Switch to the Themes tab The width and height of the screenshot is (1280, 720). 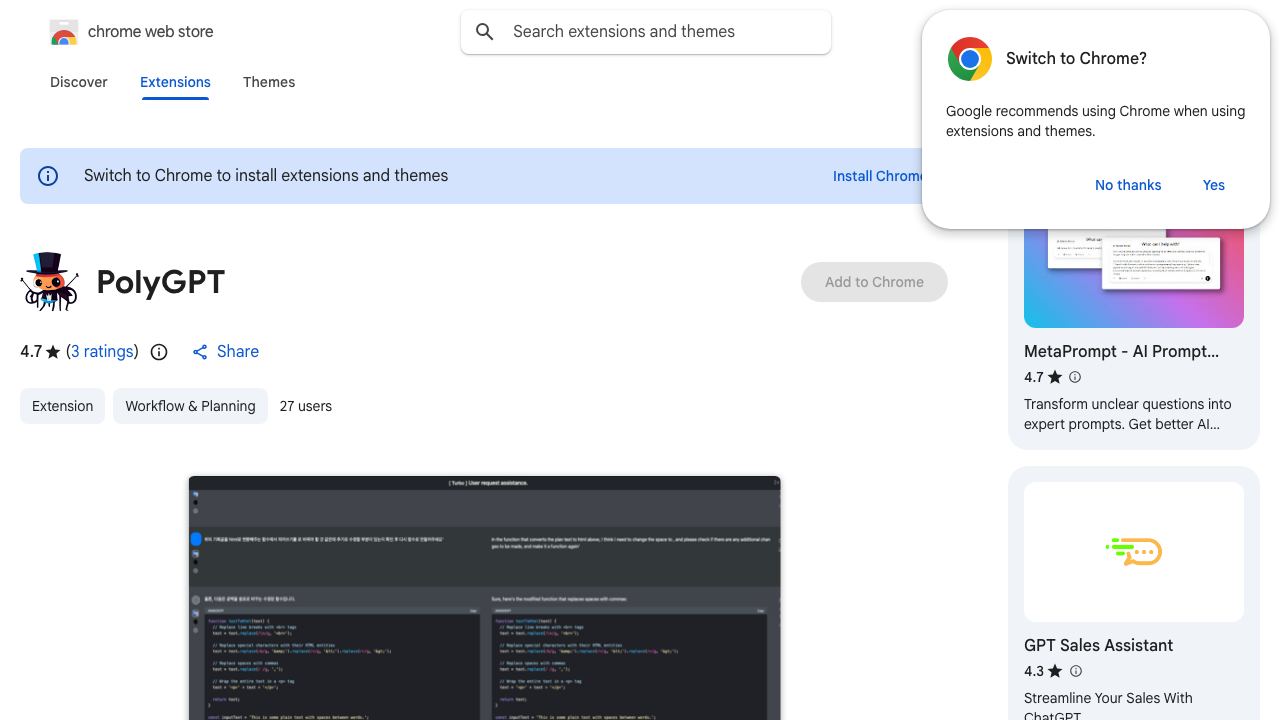point(269,82)
